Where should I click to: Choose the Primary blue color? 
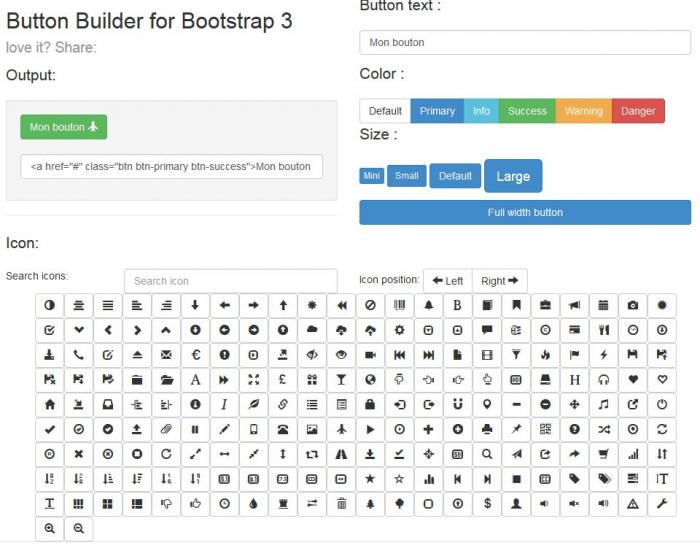[x=437, y=111]
